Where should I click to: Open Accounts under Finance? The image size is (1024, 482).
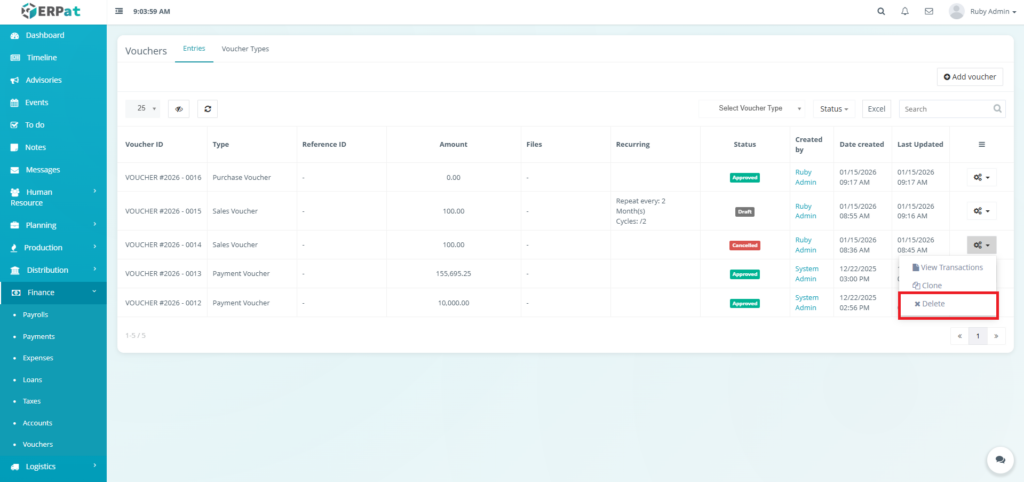37,423
